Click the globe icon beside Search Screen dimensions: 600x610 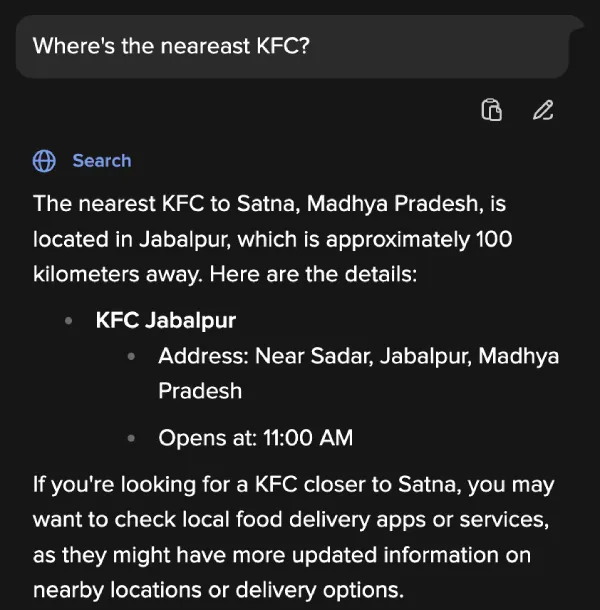point(44,161)
